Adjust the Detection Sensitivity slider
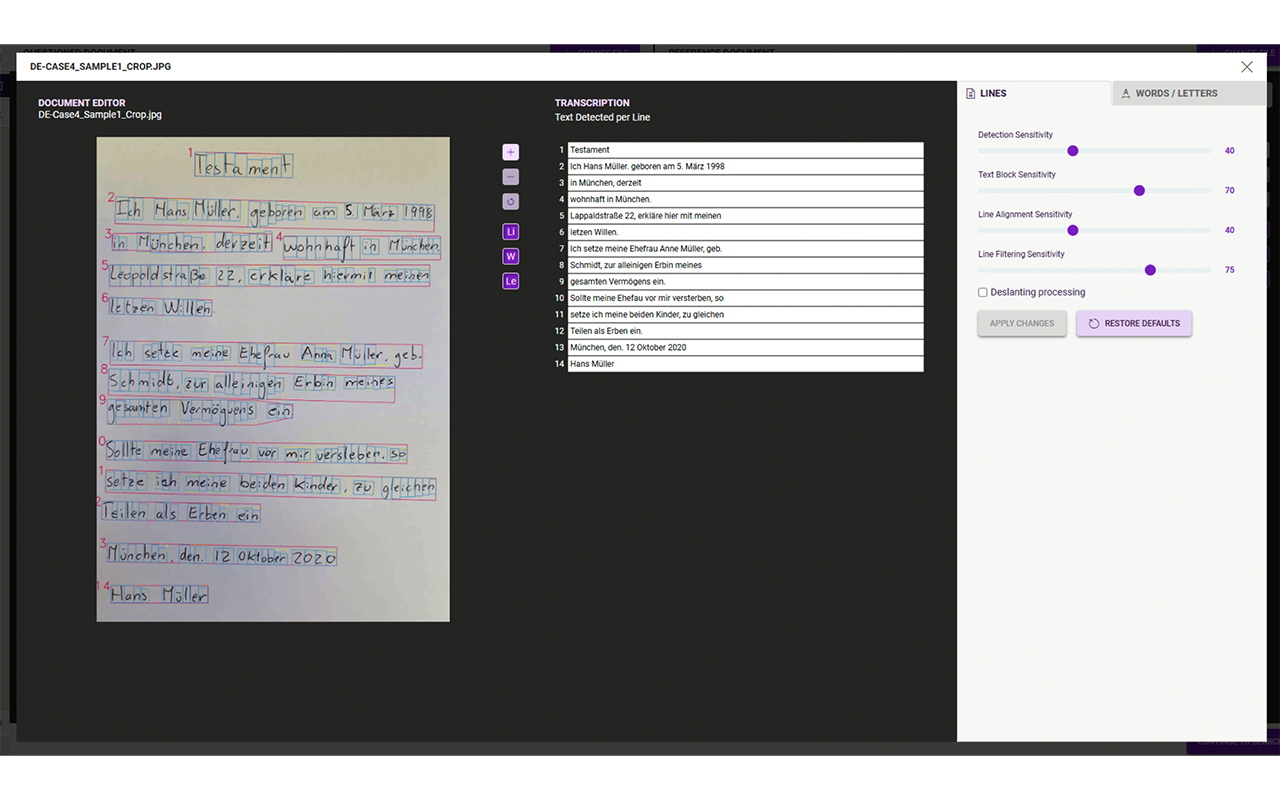The width and height of the screenshot is (1280, 800). 1073,151
